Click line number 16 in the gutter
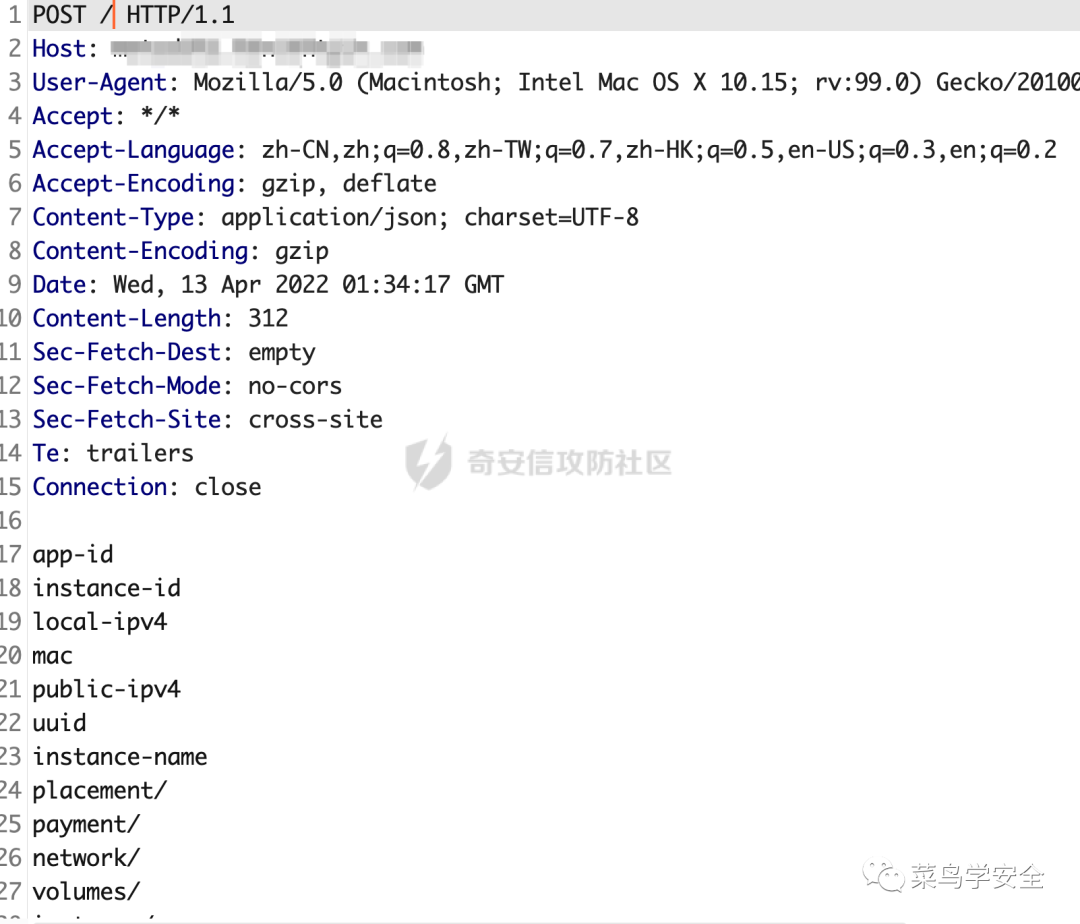 click(11, 521)
